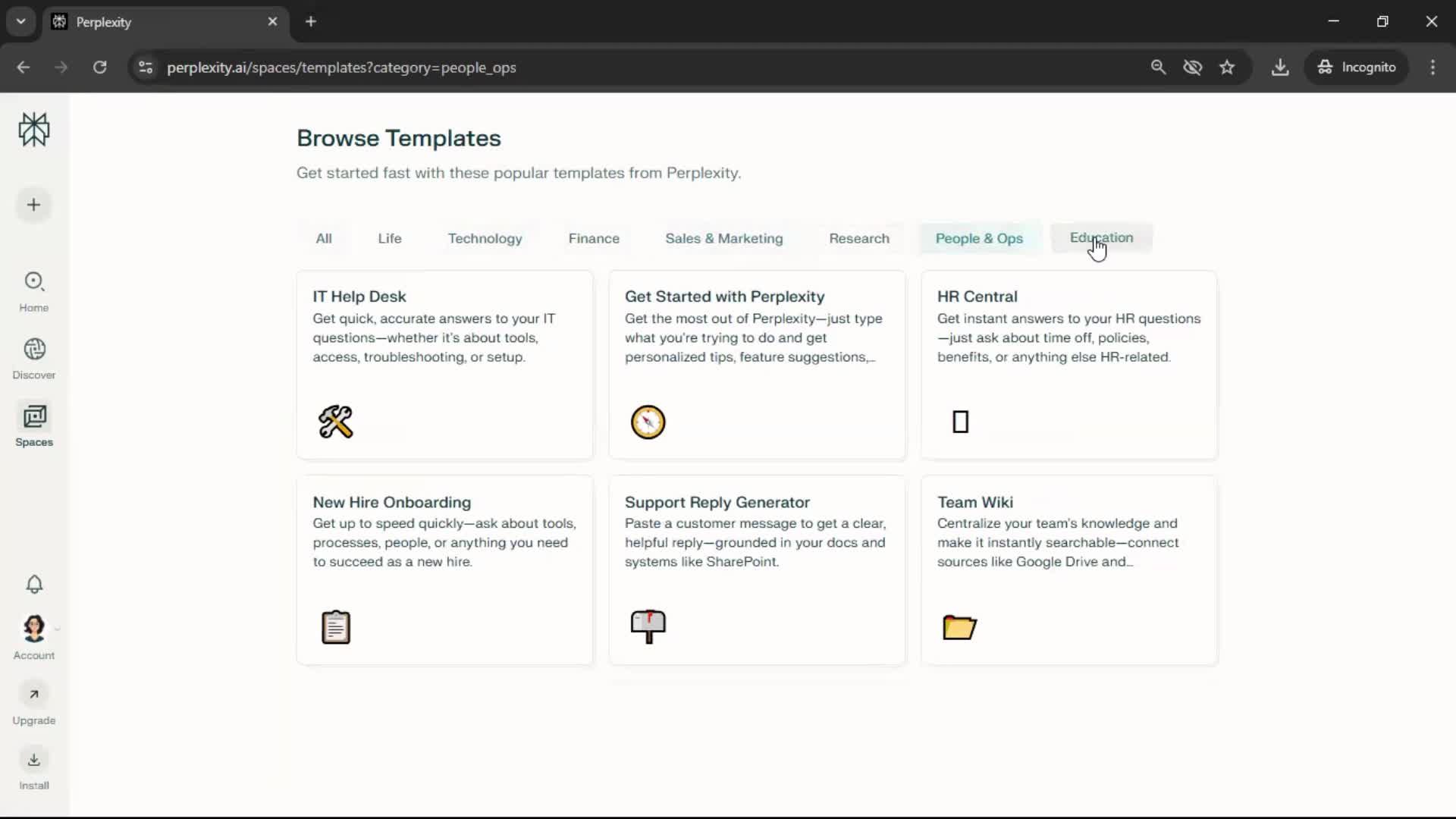1456x819 pixels.
Task: Switch to the Education category tab
Action: pos(1101,238)
